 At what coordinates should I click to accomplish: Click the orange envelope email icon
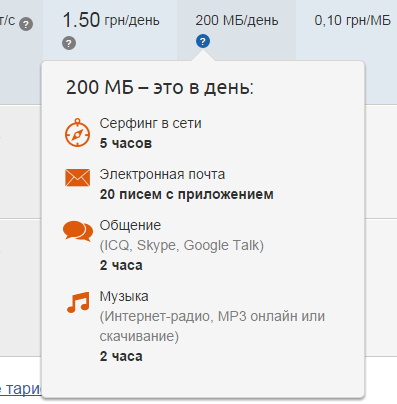[x=77, y=178]
